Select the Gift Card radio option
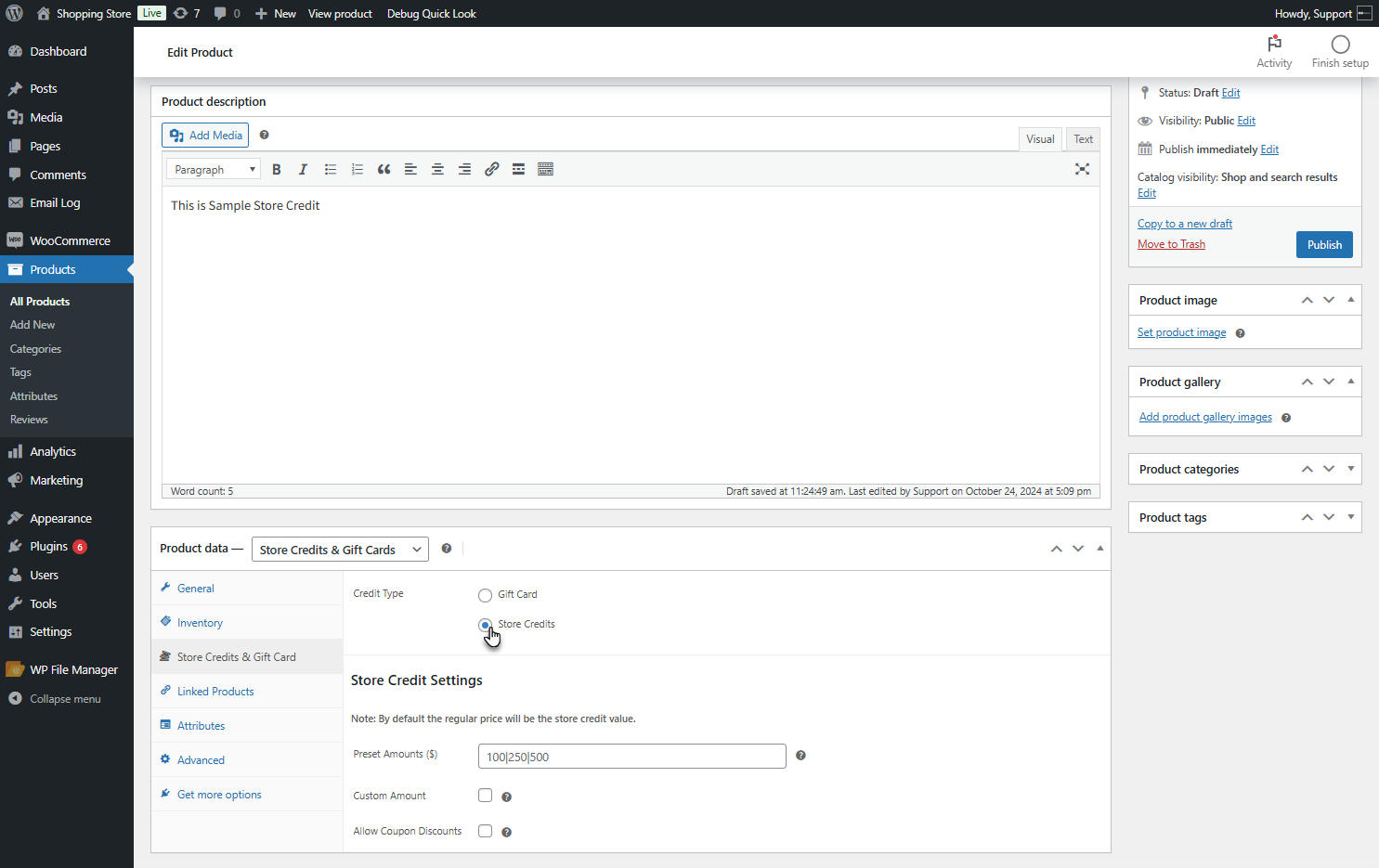 pyautogui.click(x=485, y=595)
